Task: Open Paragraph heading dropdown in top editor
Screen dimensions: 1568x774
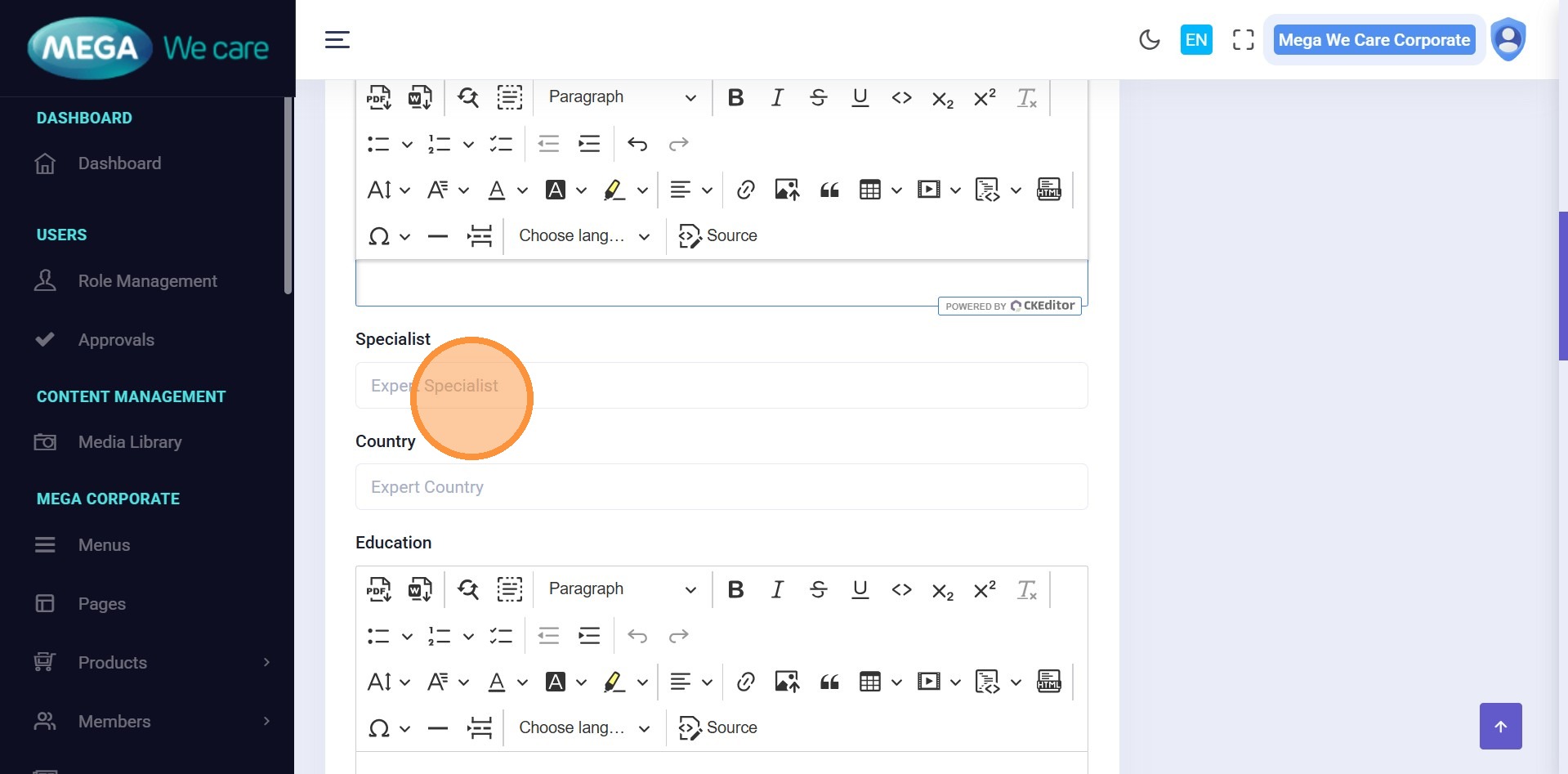Action: click(x=622, y=97)
